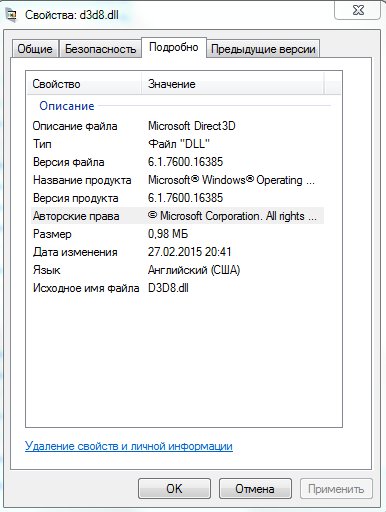The image size is (386, 512).
Task: Open Удаление свойств и личной информации link
Action: 129,446
